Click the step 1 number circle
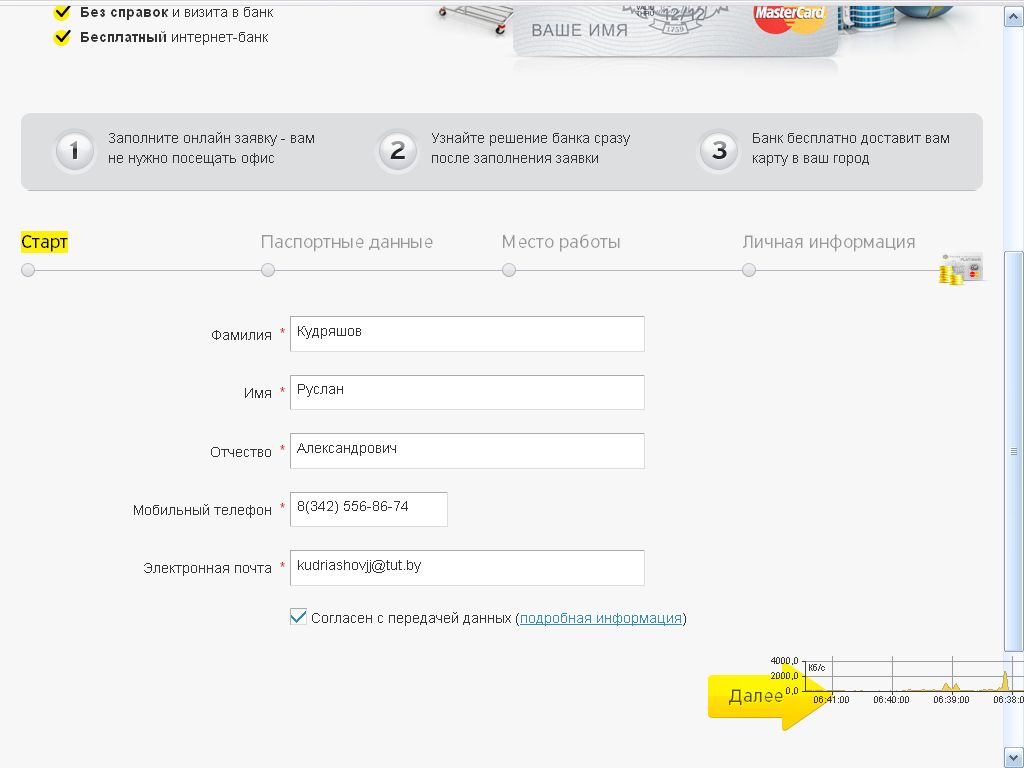Screen dimensions: 1024x768 (x=74, y=152)
